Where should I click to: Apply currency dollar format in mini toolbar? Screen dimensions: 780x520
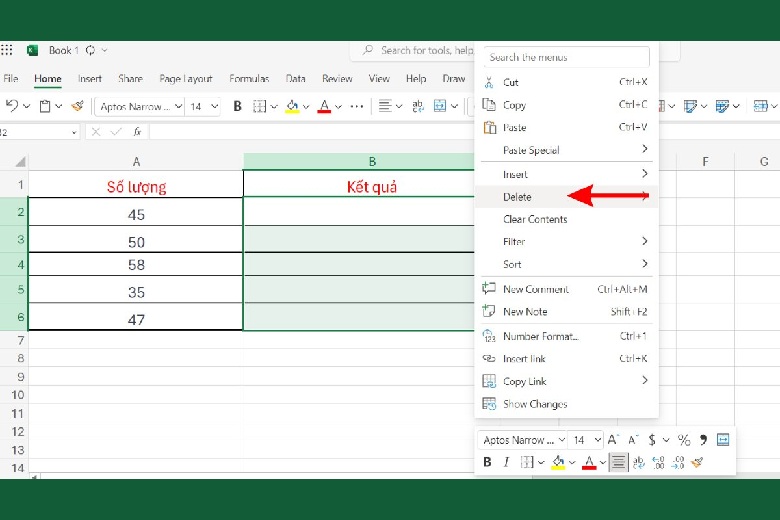click(652, 440)
